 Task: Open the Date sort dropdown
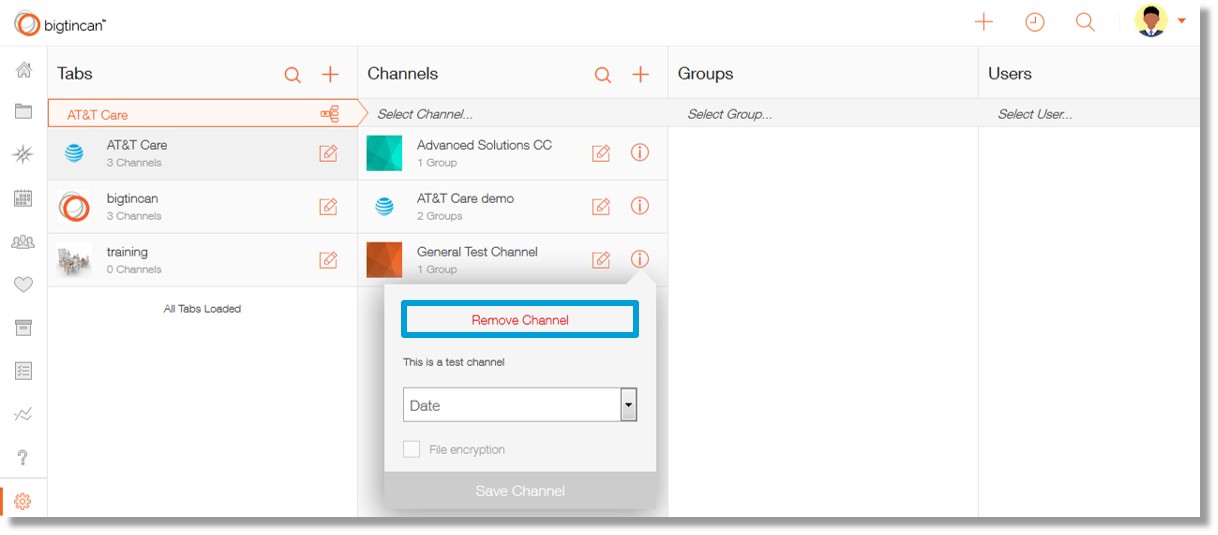(x=520, y=405)
